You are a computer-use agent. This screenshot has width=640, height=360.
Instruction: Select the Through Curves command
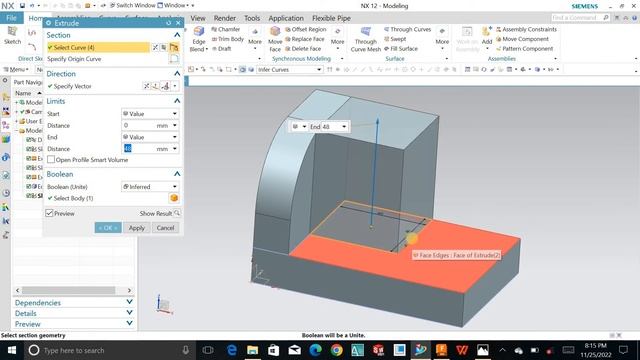tap(407, 29)
